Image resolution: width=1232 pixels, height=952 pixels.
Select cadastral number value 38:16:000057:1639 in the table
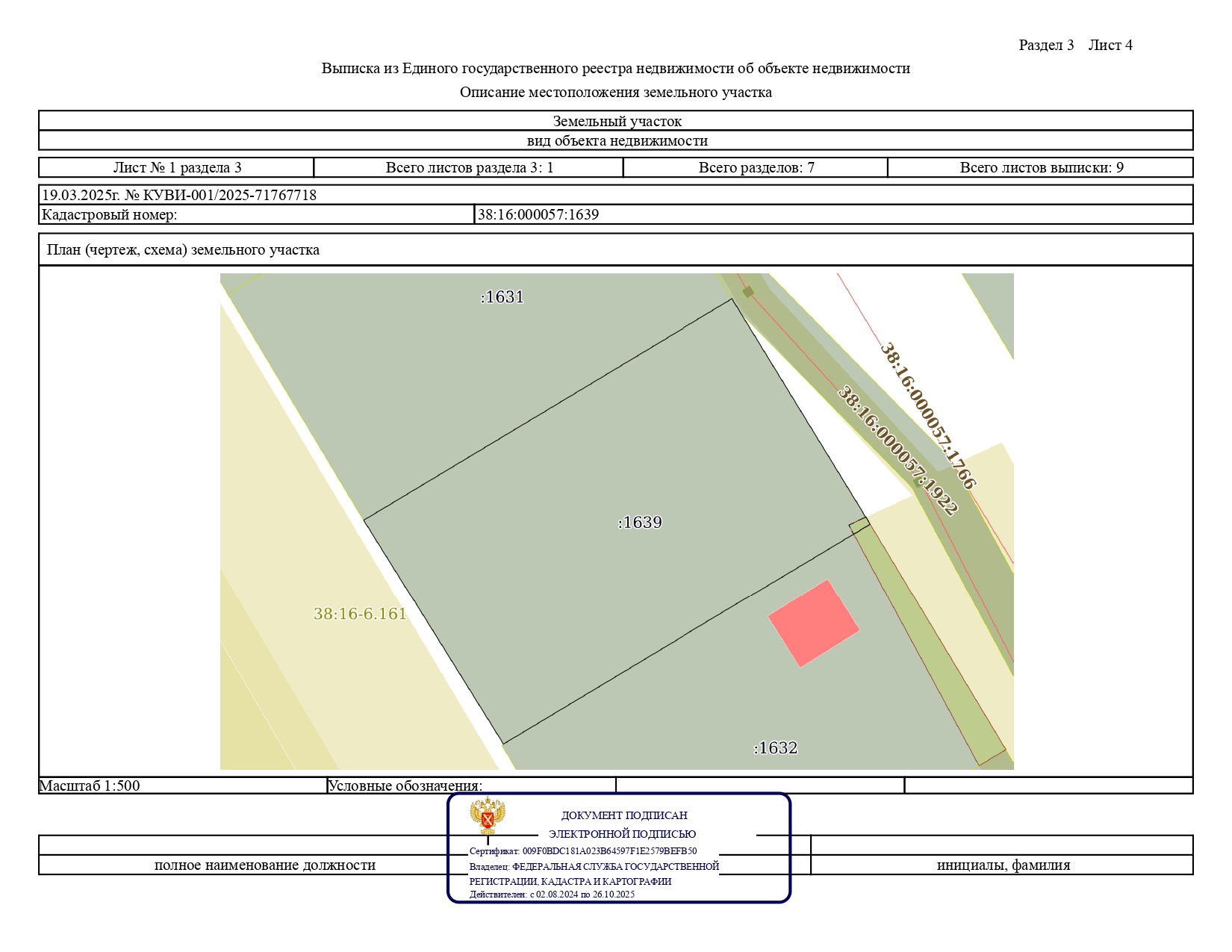tap(538, 215)
